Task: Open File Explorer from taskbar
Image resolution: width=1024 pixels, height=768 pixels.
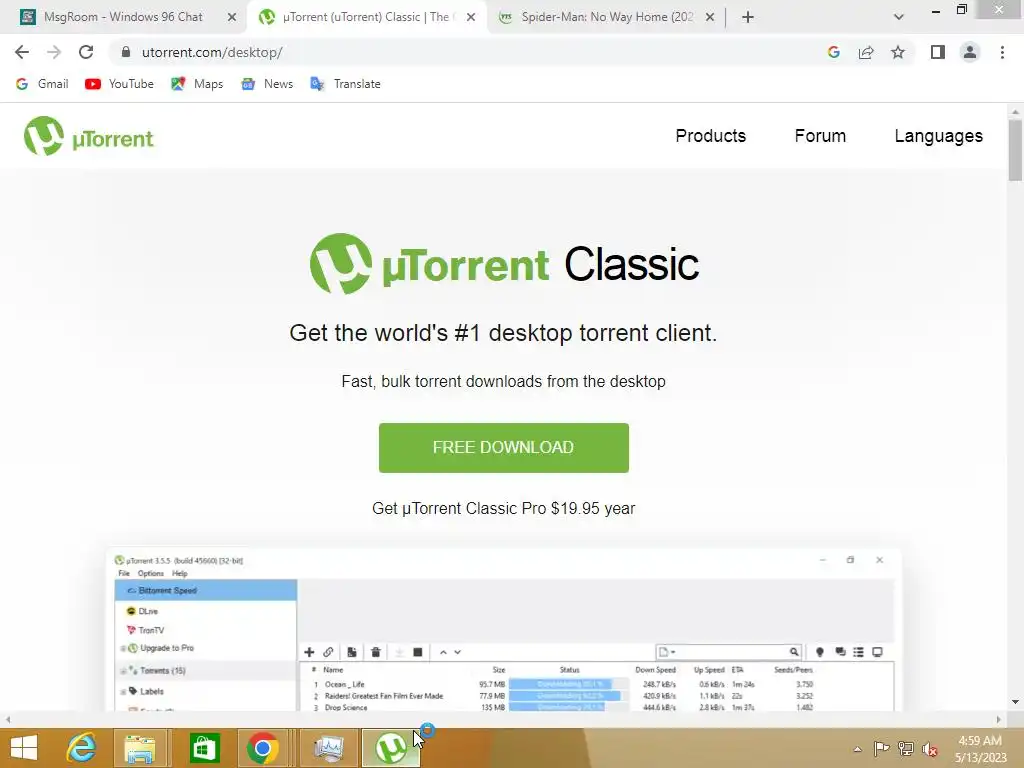Action: pos(140,748)
